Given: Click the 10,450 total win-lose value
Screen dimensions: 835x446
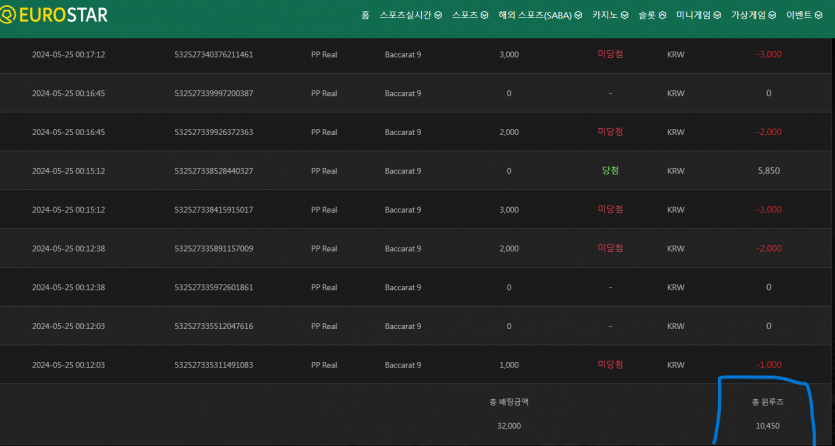Looking at the screenshot, I should (767, 426).
